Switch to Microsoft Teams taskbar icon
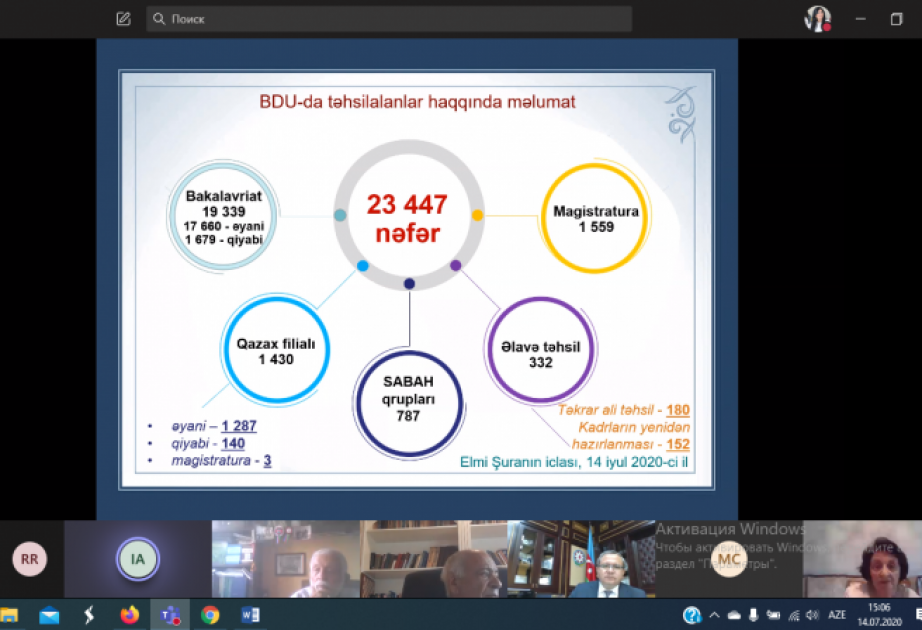The width and height of the screenshot is (922, 630). [x=170, y=615]
